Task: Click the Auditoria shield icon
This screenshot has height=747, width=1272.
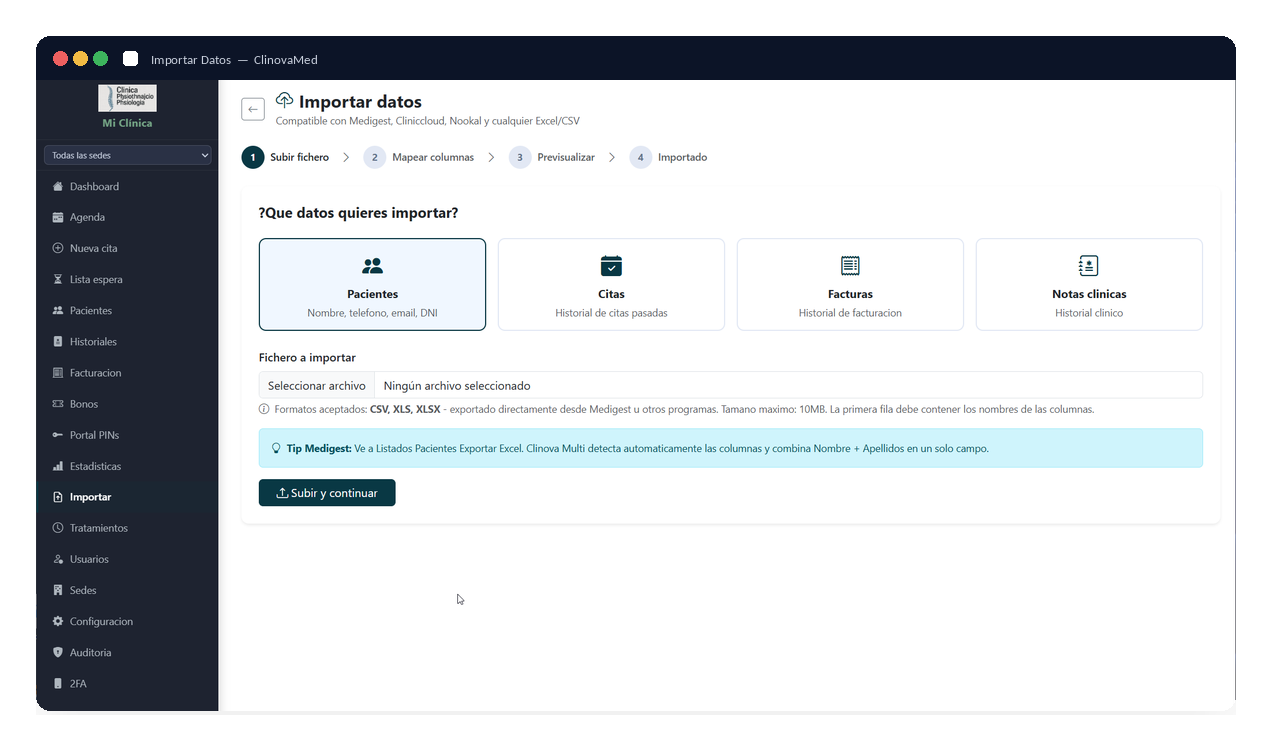Action: click(58, 652)
